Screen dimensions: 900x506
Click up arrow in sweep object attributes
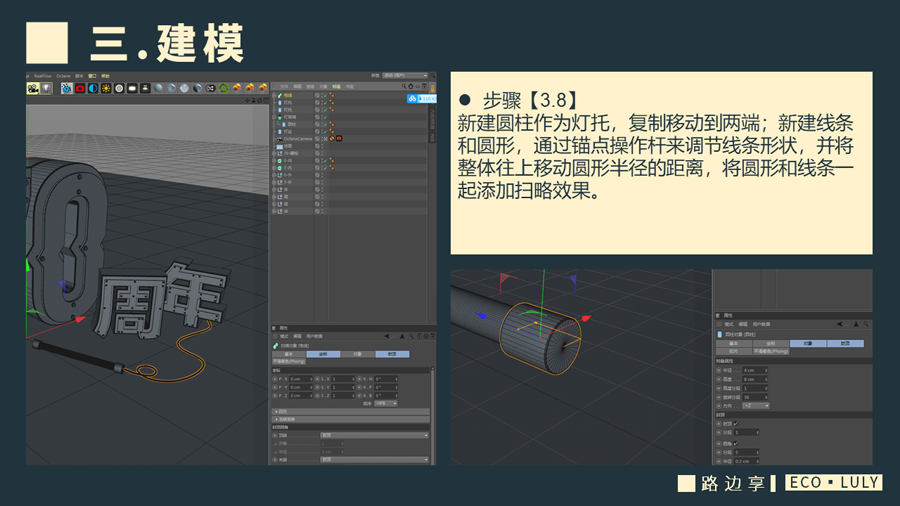[x=402, y=336]
